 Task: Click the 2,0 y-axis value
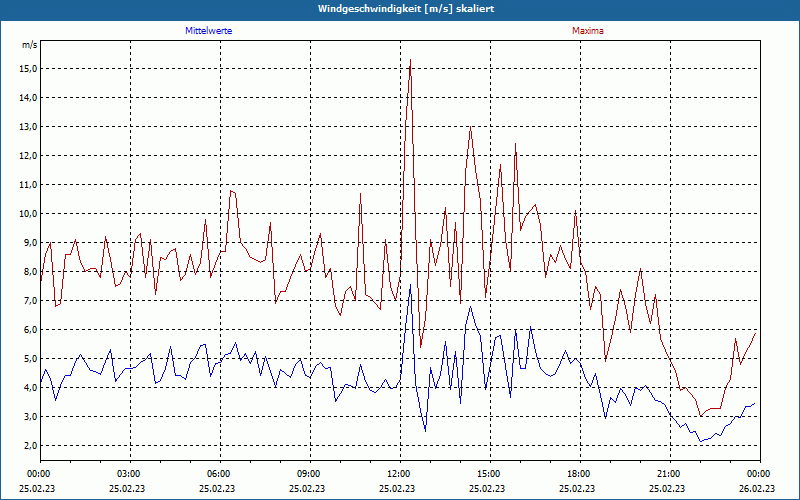[x=30, y=446]
